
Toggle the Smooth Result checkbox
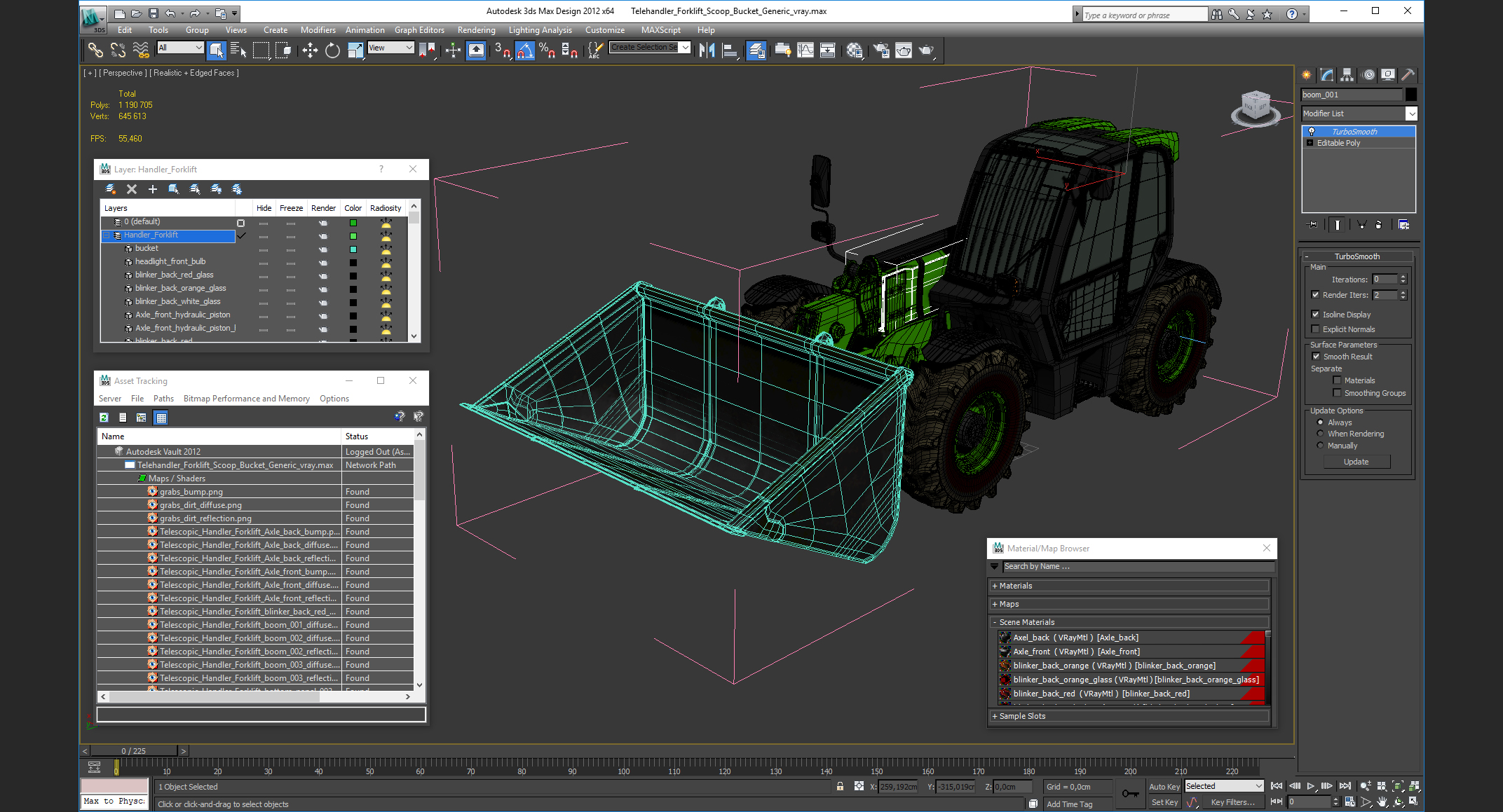1316,357
